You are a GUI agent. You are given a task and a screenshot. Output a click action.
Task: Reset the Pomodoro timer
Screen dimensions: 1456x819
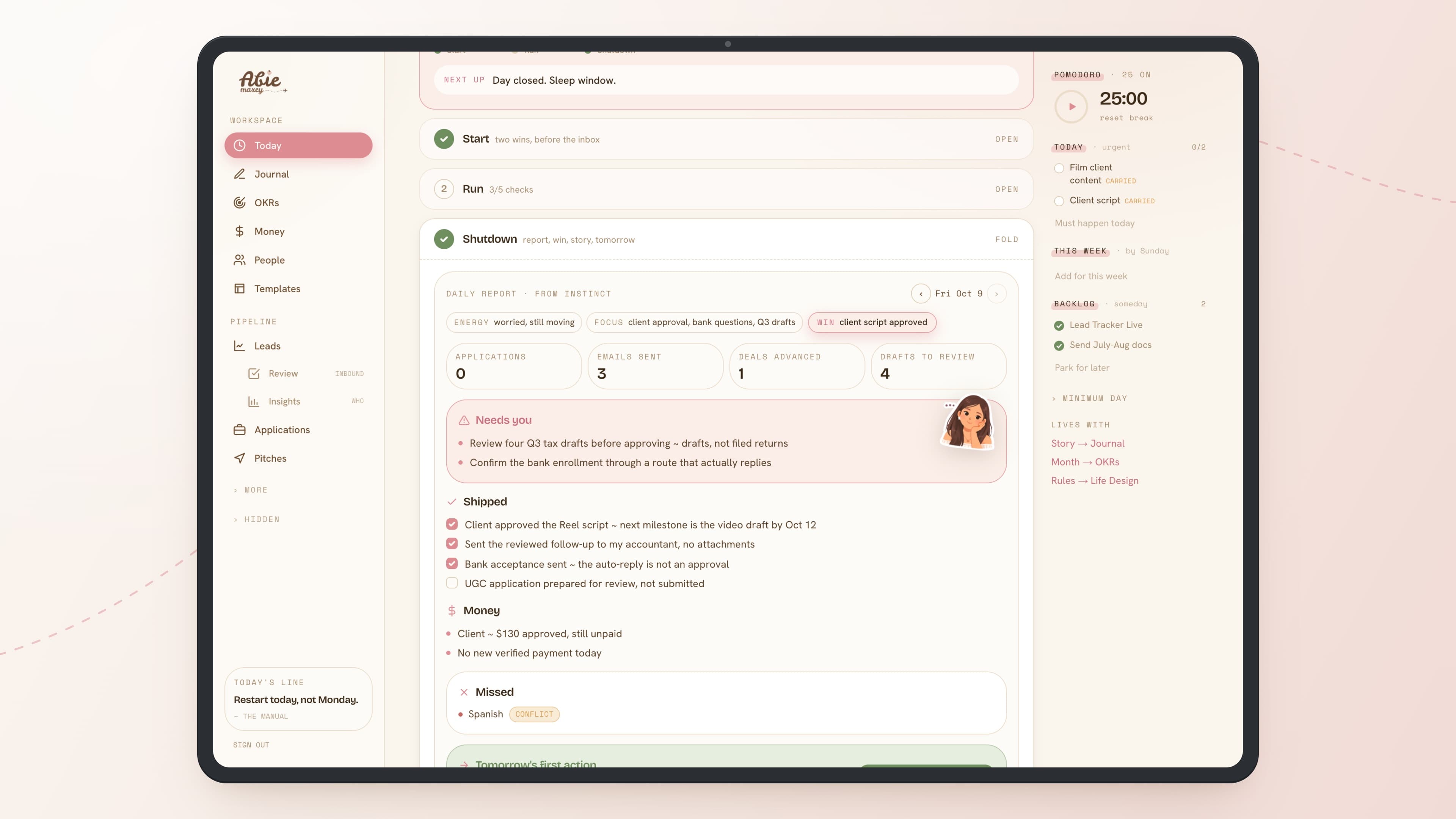tap(1111, 118)
